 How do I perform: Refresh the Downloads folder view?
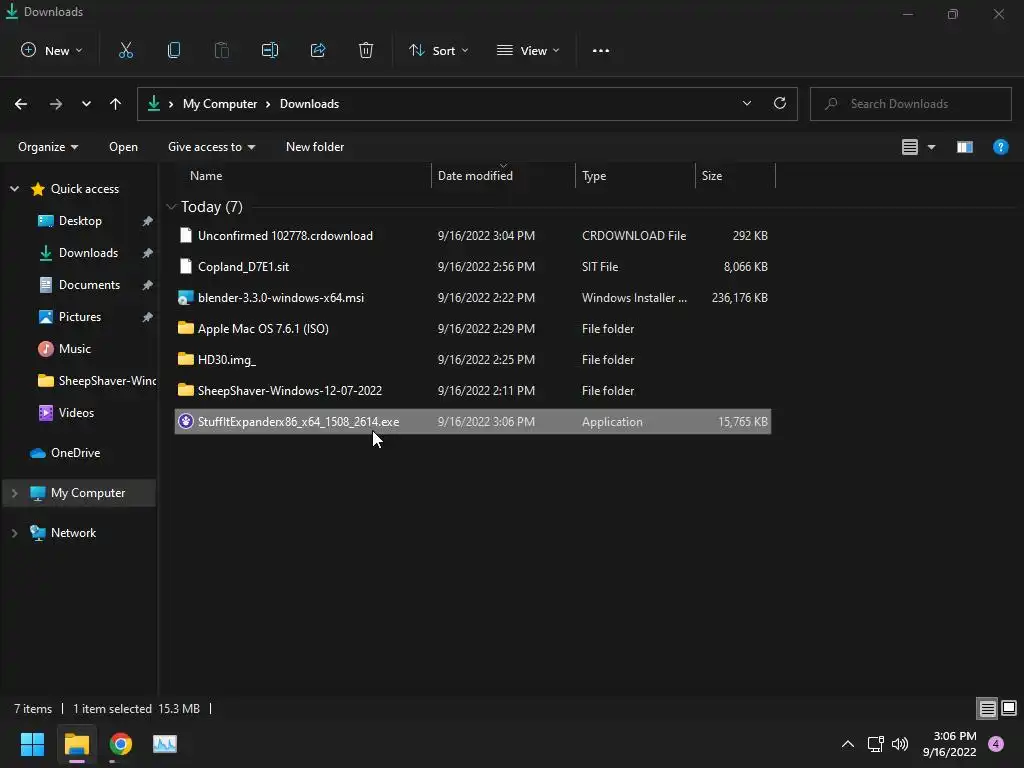coord(780,103)
